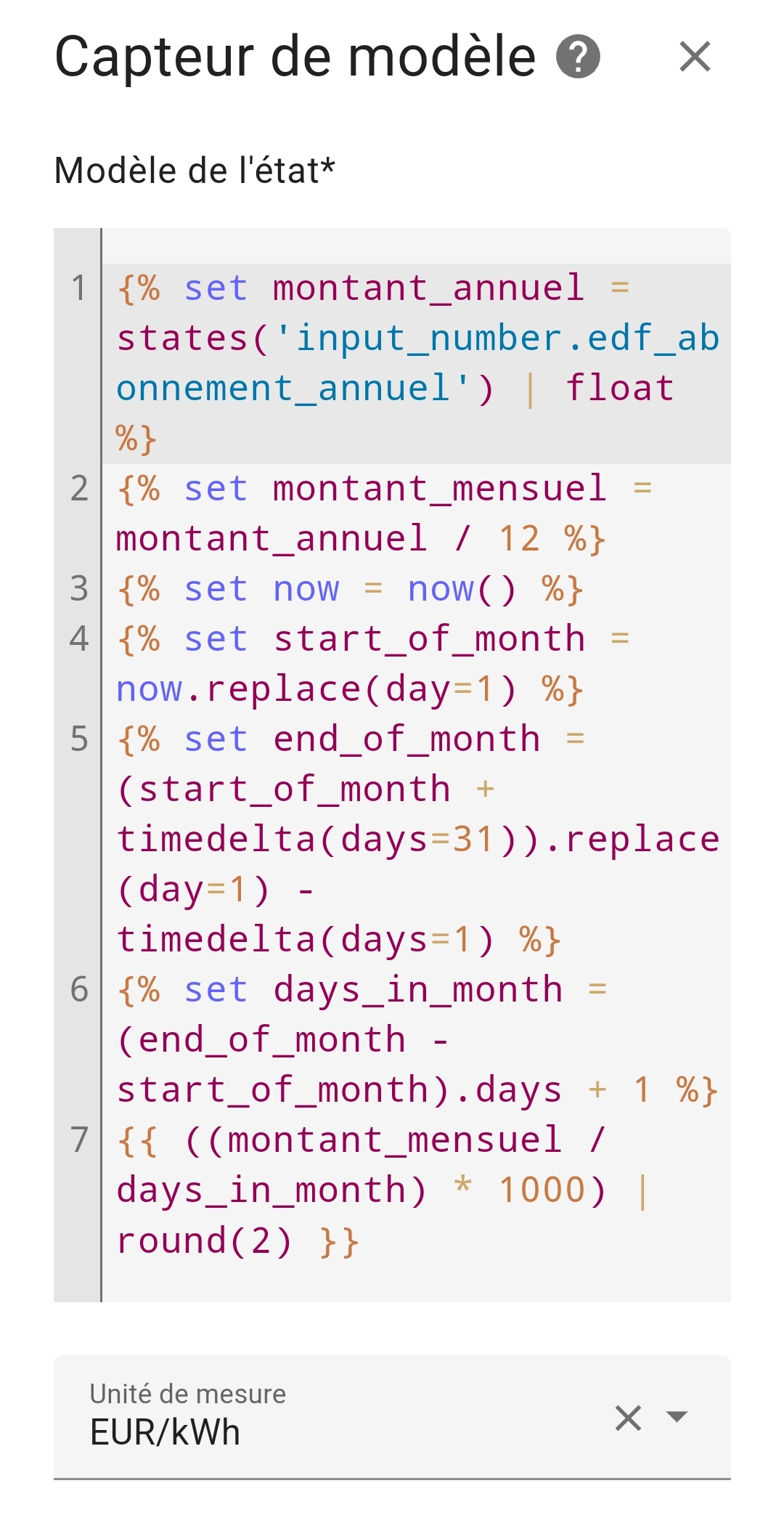
Task: Place cursor on set now = now() line
Action: pos(350,588)
